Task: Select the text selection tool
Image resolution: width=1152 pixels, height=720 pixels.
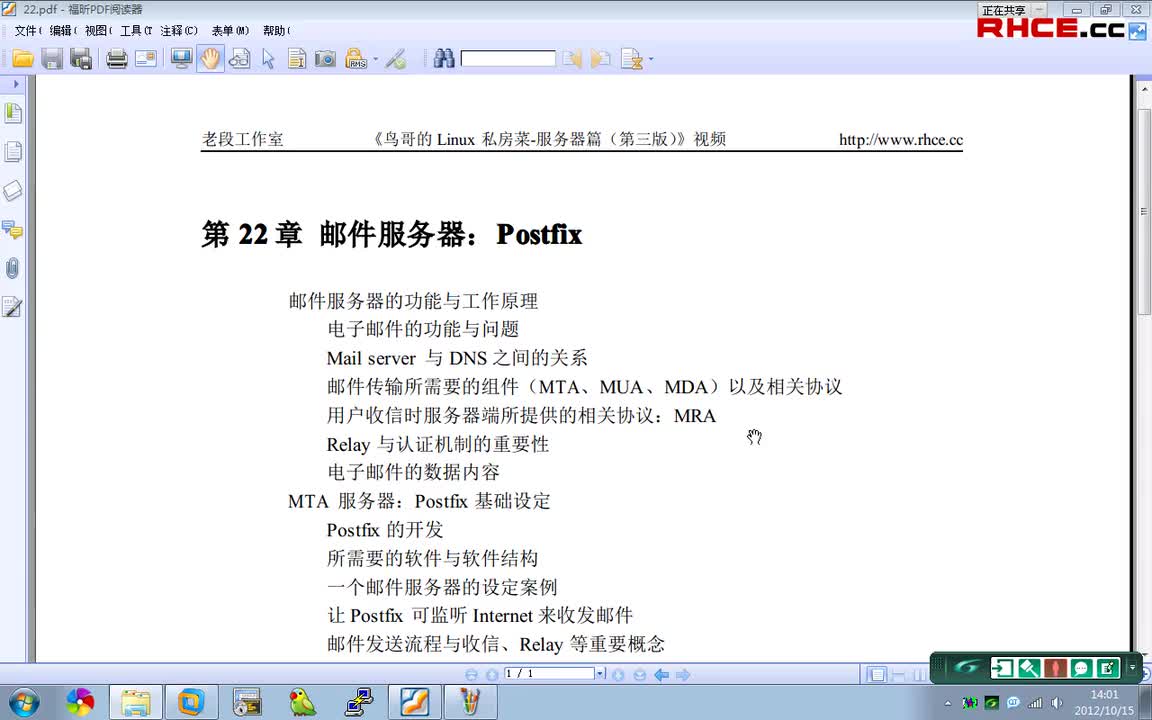Action: (x=297, y=59)
